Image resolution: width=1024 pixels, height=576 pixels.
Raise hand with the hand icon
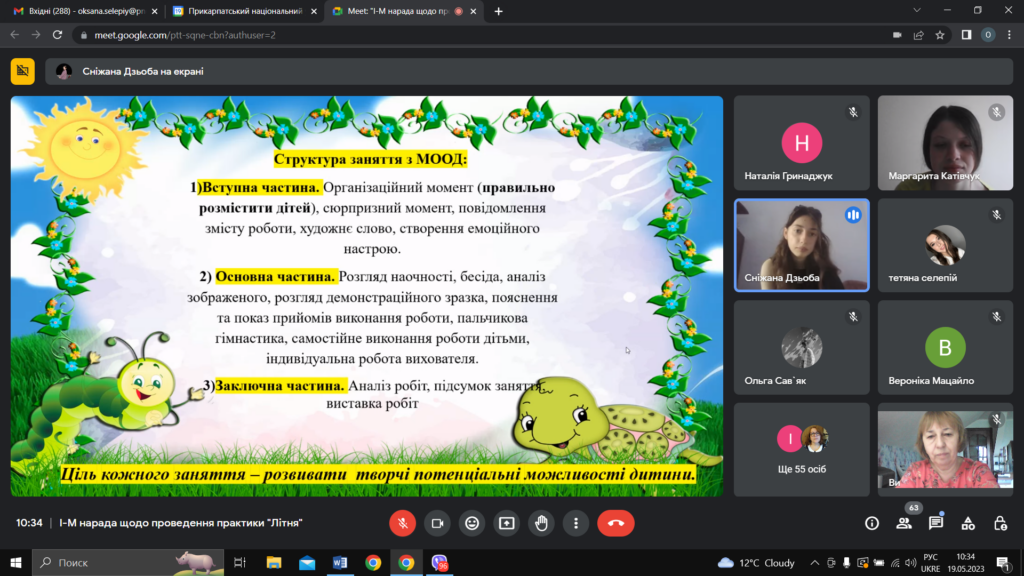[541, 523]
